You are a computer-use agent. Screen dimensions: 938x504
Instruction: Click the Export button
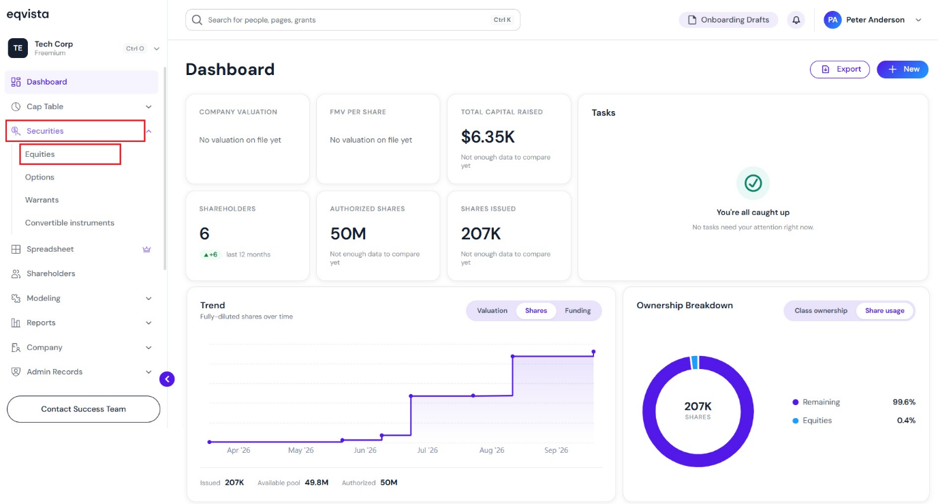(x=839, y=69)
